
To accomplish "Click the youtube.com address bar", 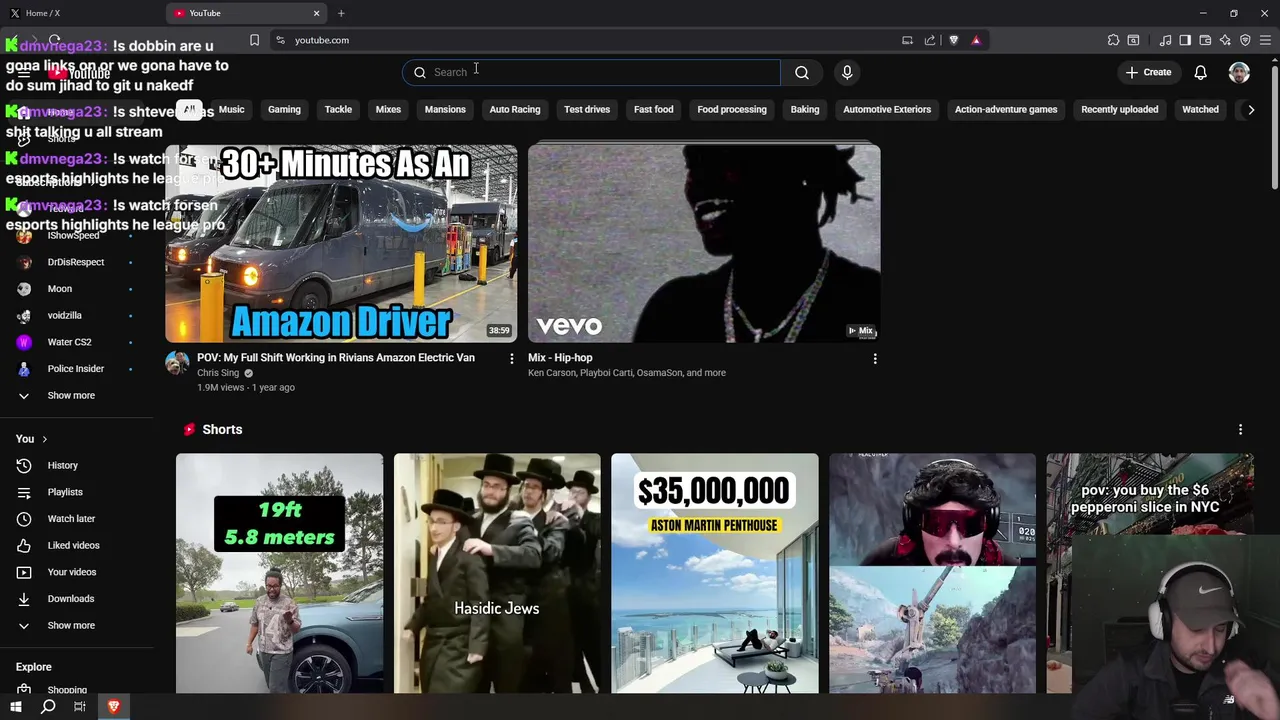I will [x=590, y=40].
